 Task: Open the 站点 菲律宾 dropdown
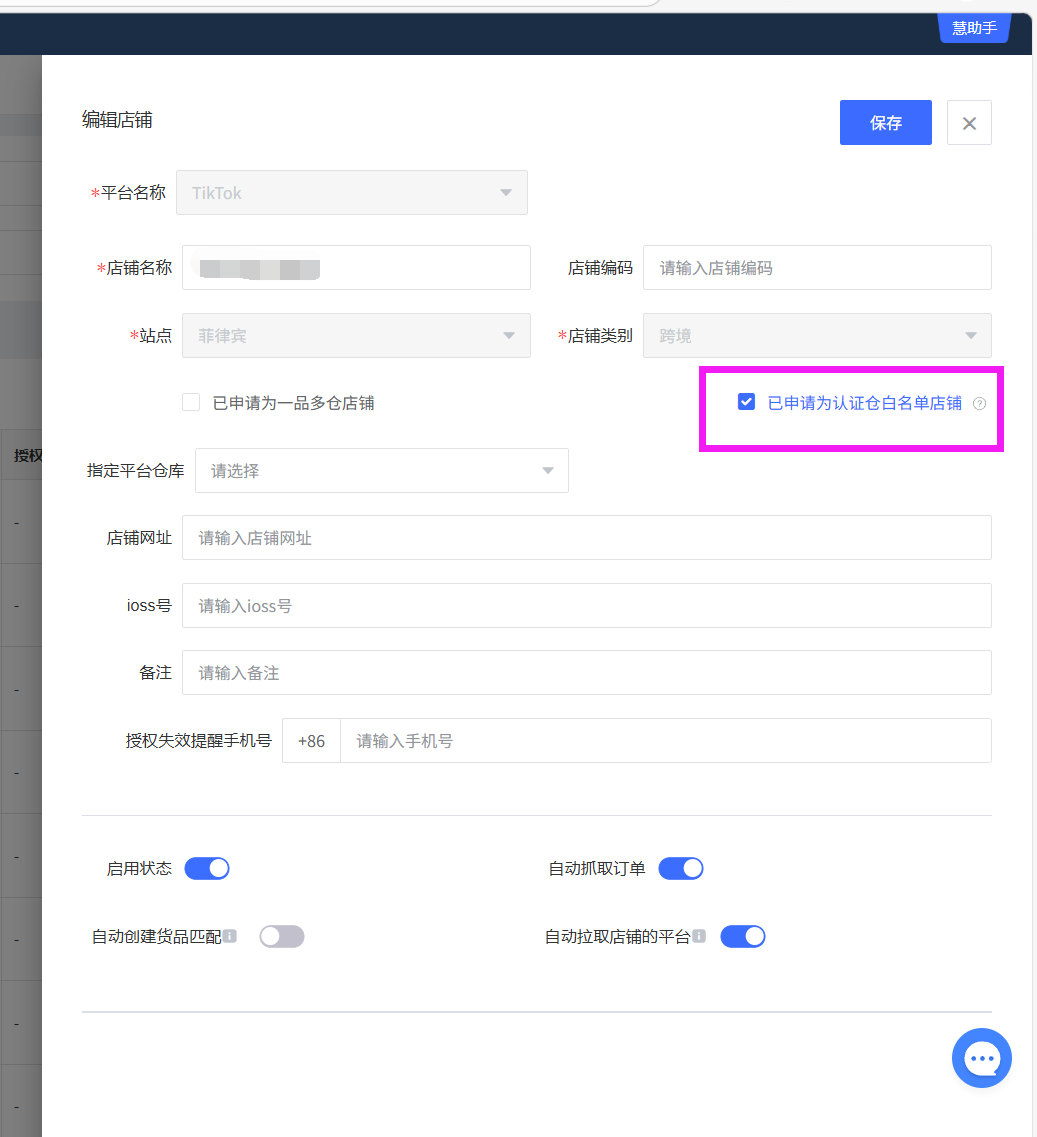(x=355, y=336)
